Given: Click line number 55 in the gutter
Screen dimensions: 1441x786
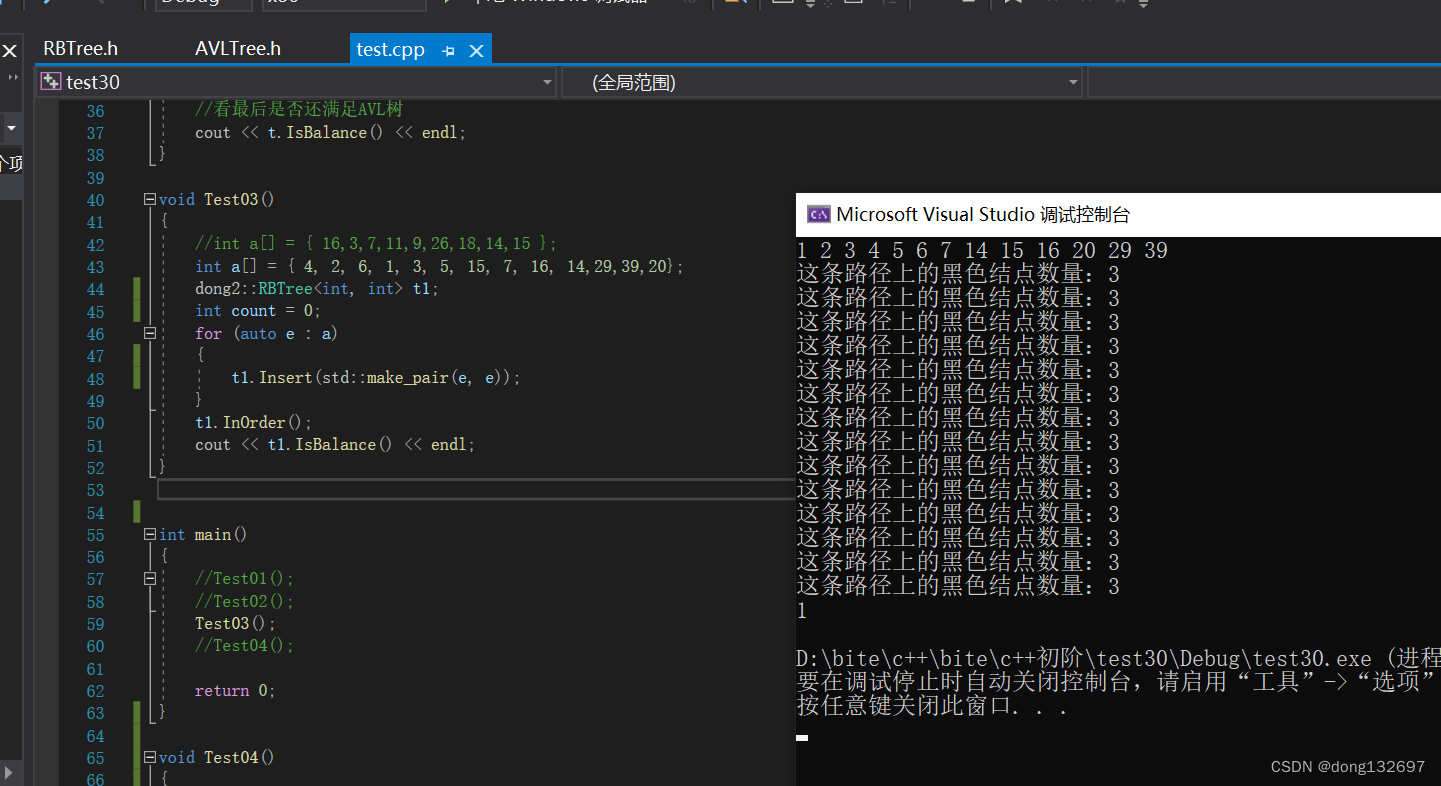Looking at the screenshot, I should pyautogui.click(x=95, y=535).
